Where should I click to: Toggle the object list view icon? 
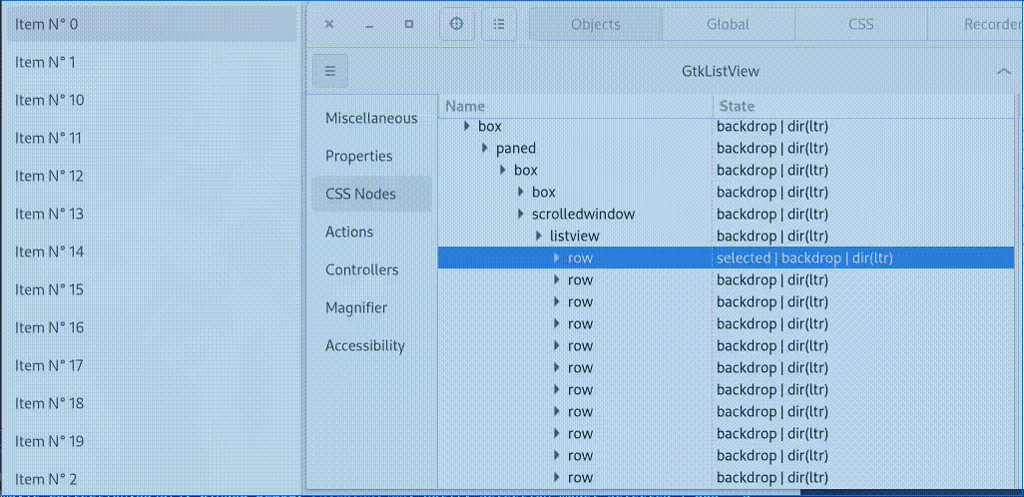click(499, 24)
